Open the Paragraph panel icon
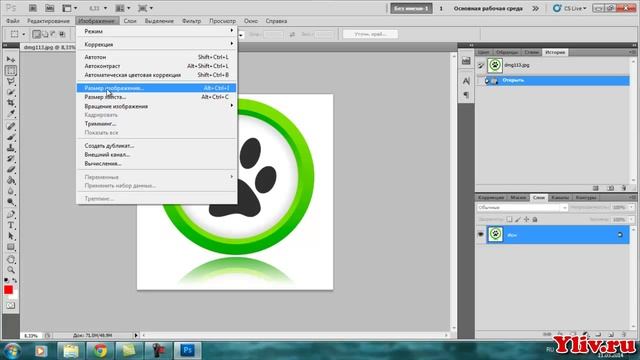This screenshot has height=360, width=640. click(466, 95)
